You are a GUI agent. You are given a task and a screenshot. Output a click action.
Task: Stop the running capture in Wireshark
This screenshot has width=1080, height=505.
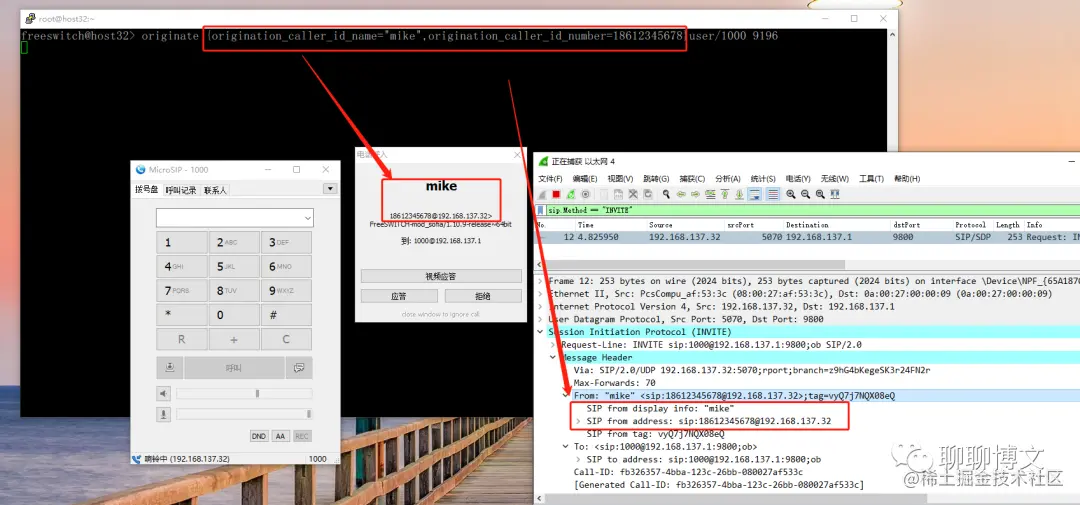click(x=556, y=194)
